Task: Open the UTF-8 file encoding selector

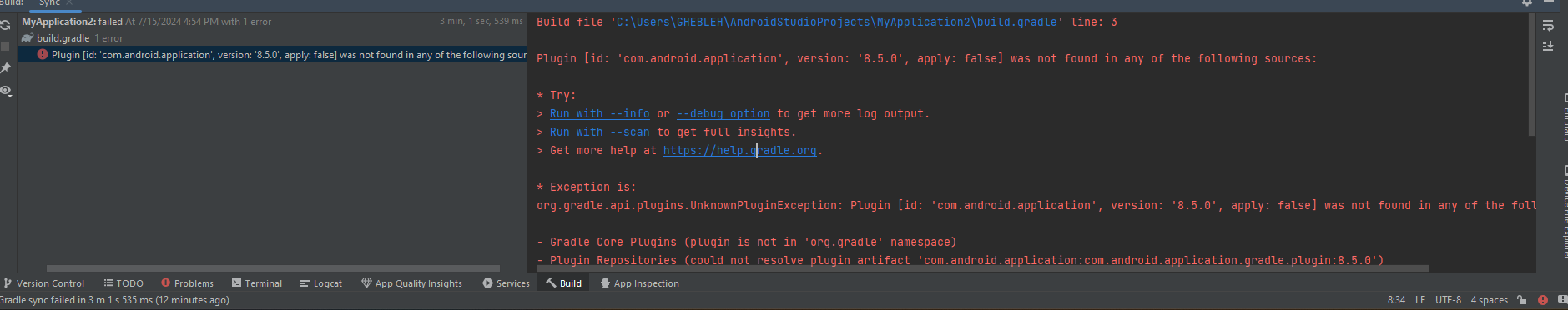Action: coord(1448,300)
